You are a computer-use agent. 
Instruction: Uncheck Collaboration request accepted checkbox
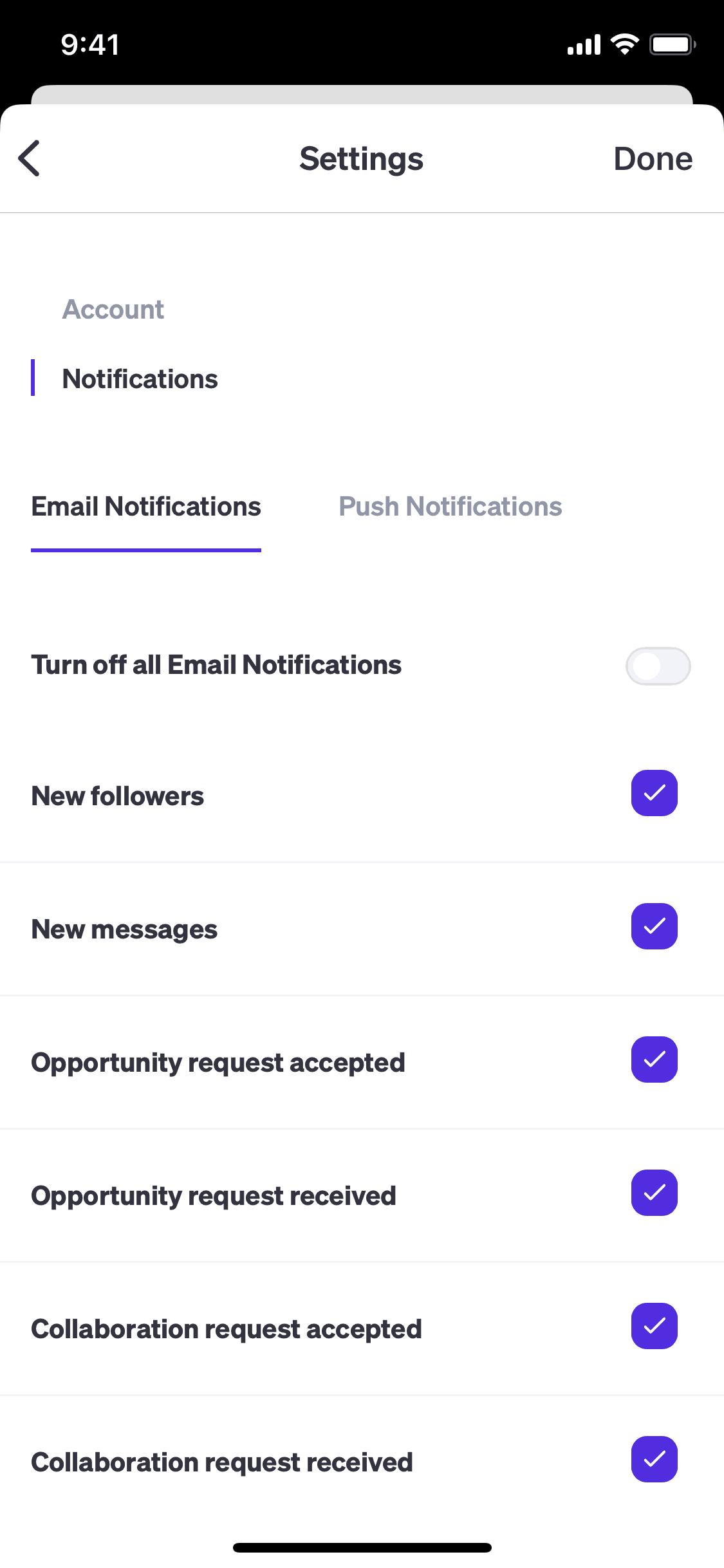coord(654,1326)
